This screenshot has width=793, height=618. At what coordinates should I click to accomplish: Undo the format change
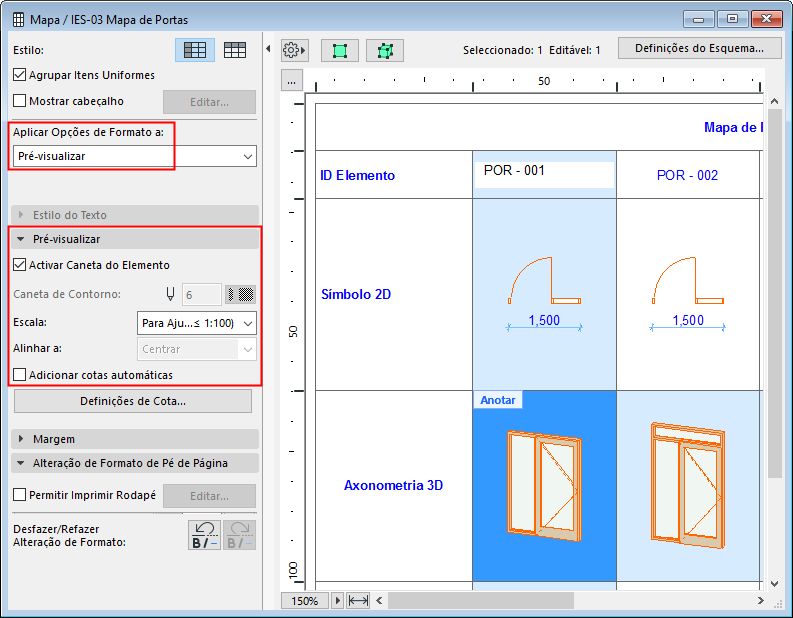[x=204, y=535]
